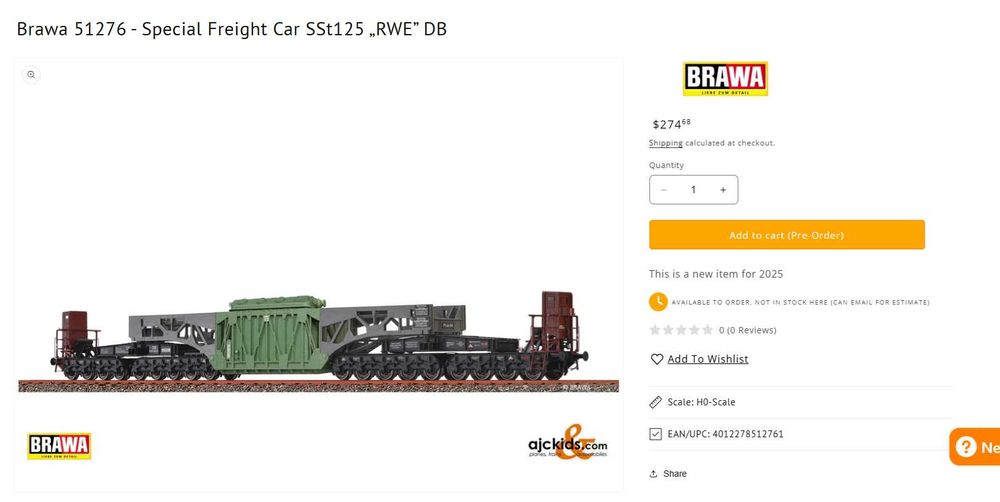This screenshot has height=502, width=1000.
Task: Click the share arrow icon
Action: pos(653,473)
